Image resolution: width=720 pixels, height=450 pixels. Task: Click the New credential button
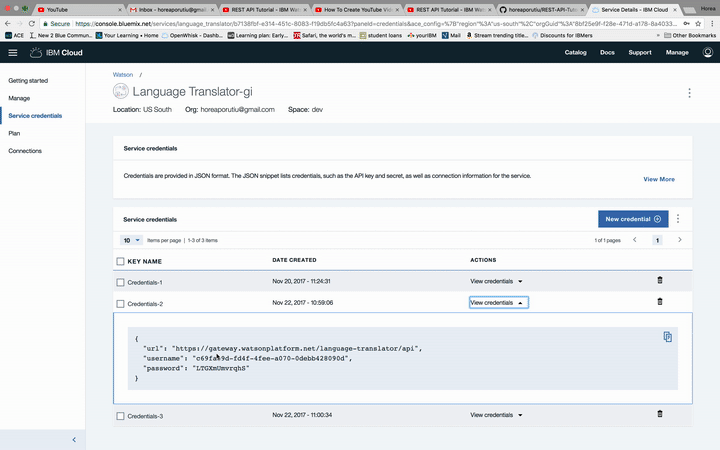633,219
